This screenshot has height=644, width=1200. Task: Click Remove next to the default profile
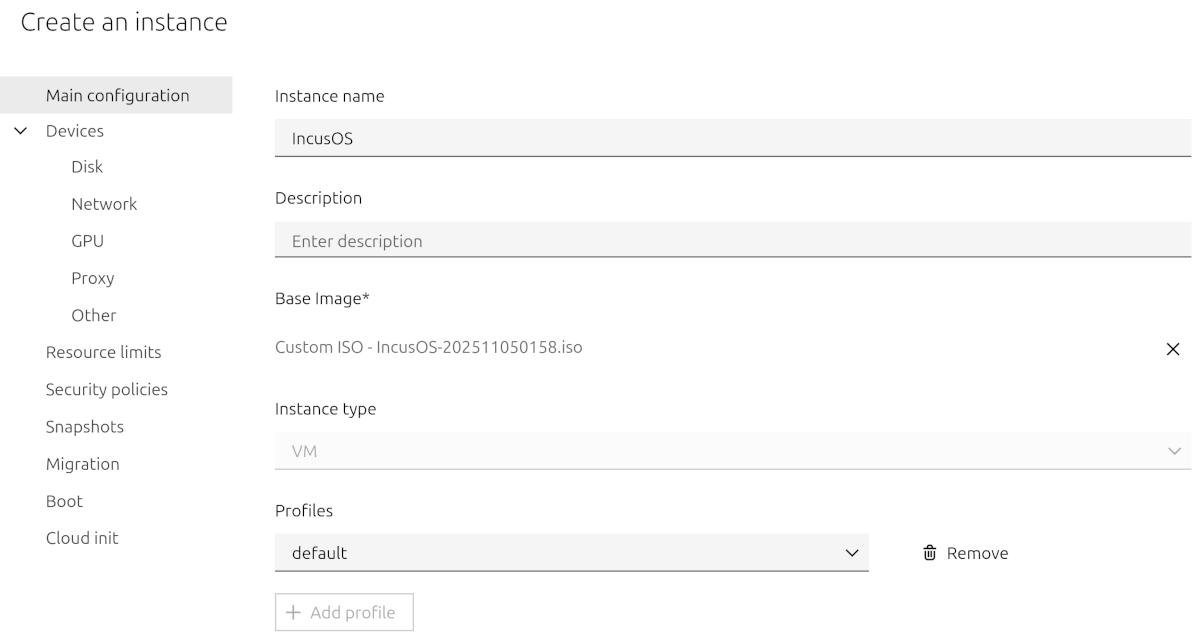tap(976, 552)
